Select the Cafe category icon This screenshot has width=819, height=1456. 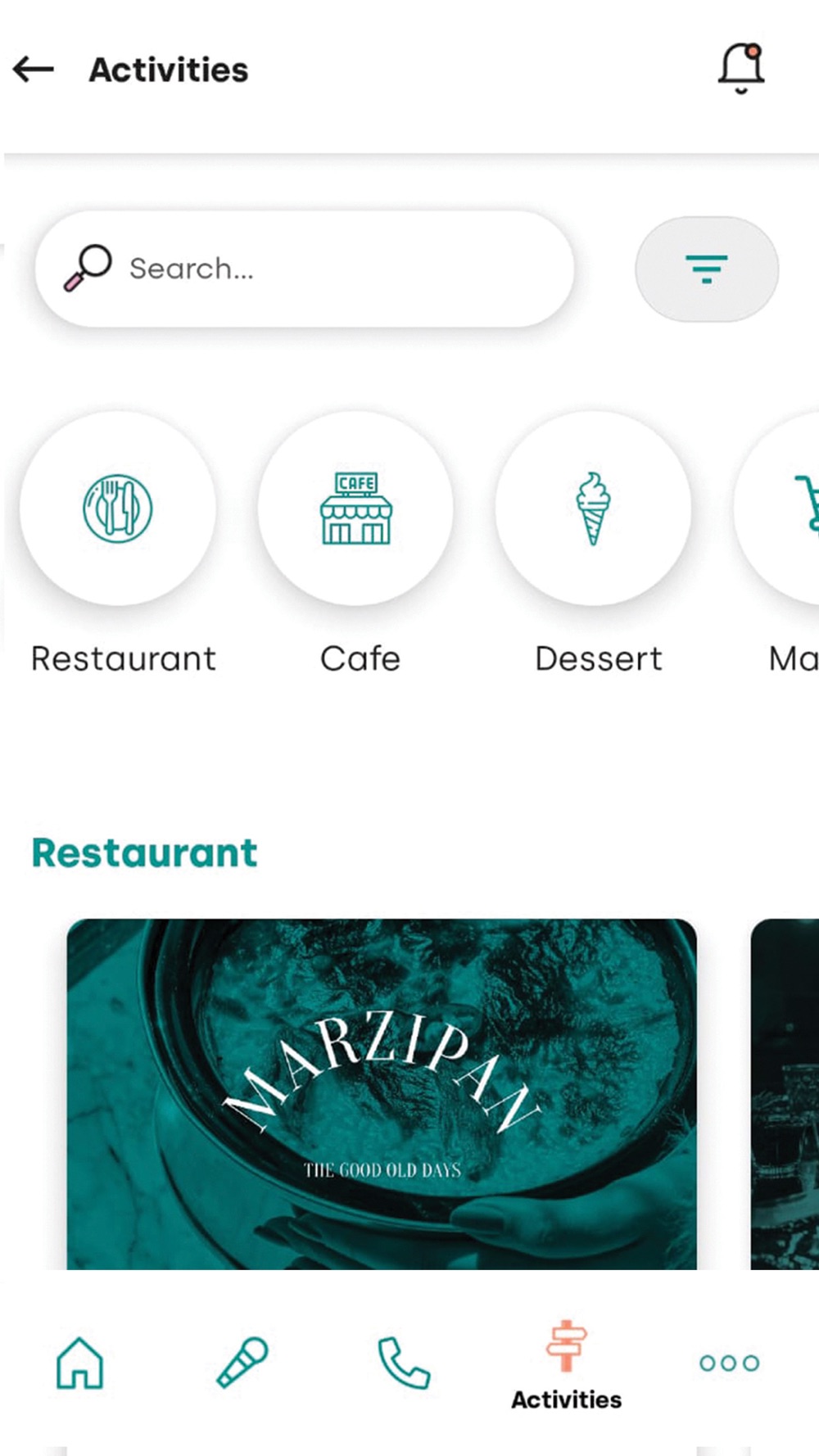(355, 508)
